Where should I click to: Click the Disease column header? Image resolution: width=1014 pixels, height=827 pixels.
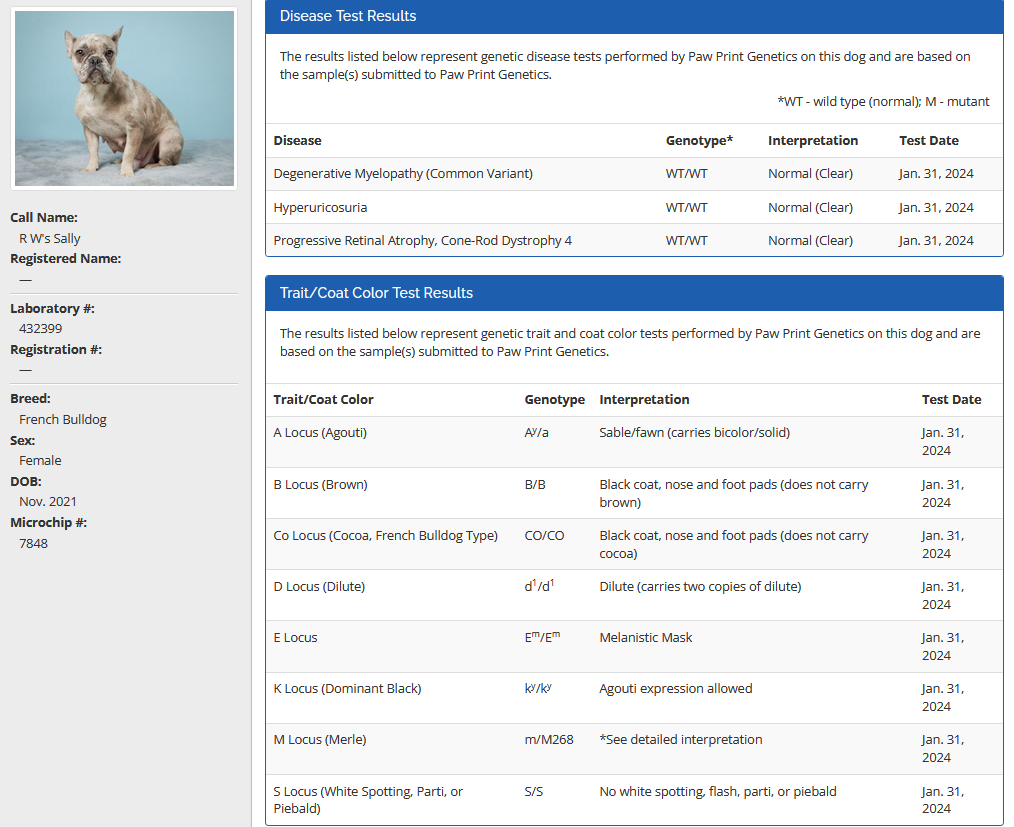pos(298,141)
